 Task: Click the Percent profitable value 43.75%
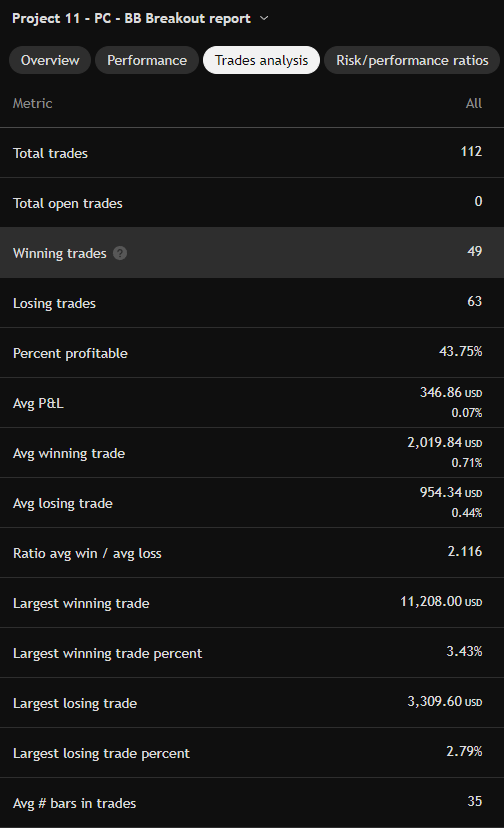pyautogui.click(x=461, y=352)
